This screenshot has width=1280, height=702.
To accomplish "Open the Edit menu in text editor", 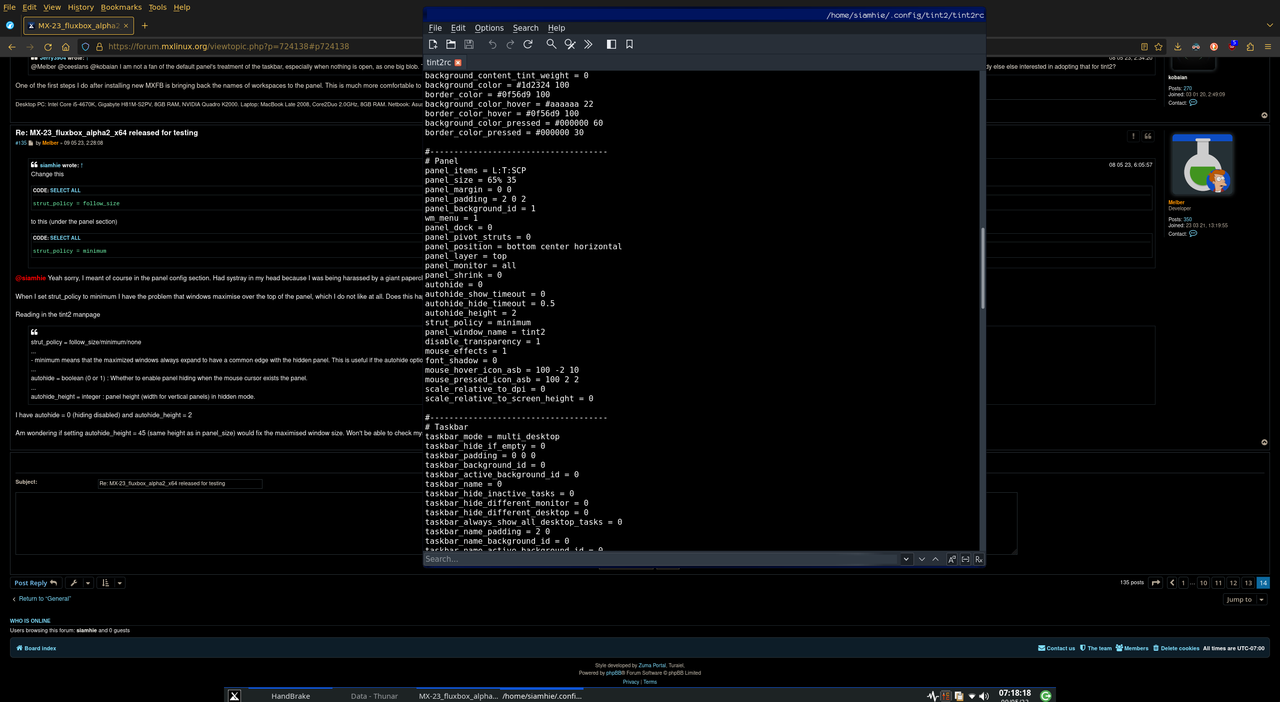I will click(458, 28).
